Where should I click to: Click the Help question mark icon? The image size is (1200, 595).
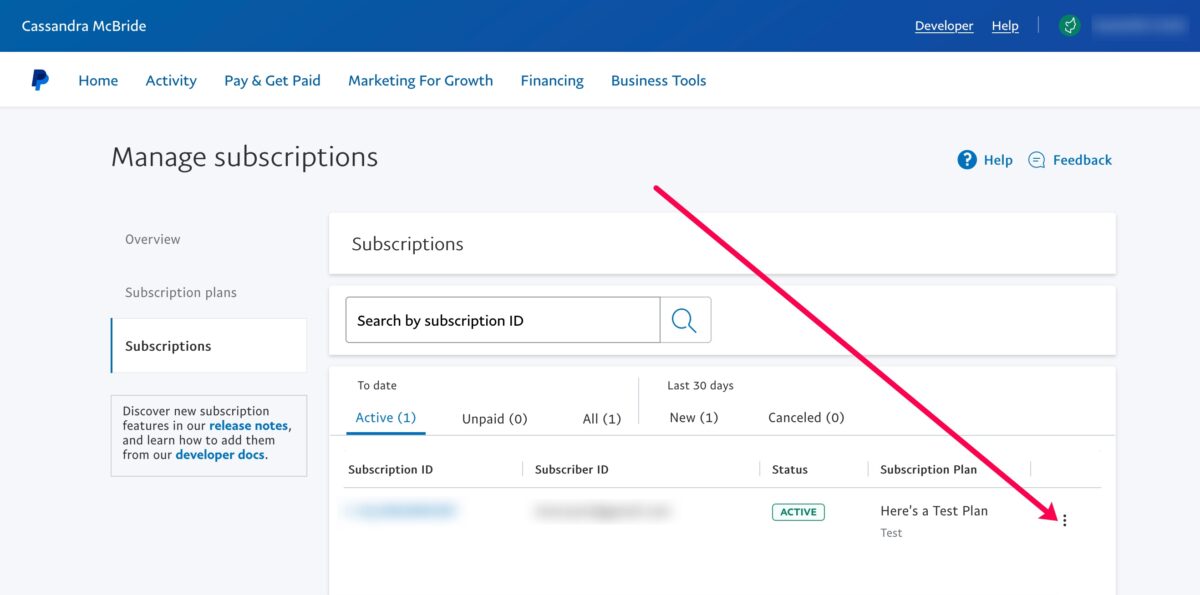(x=967, y=160)
